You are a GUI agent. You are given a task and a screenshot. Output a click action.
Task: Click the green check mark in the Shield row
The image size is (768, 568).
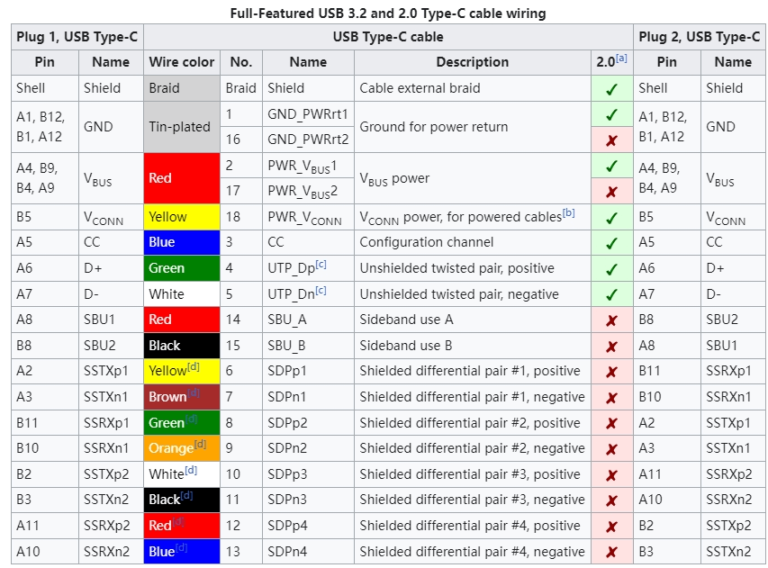(x=611, y=88)
